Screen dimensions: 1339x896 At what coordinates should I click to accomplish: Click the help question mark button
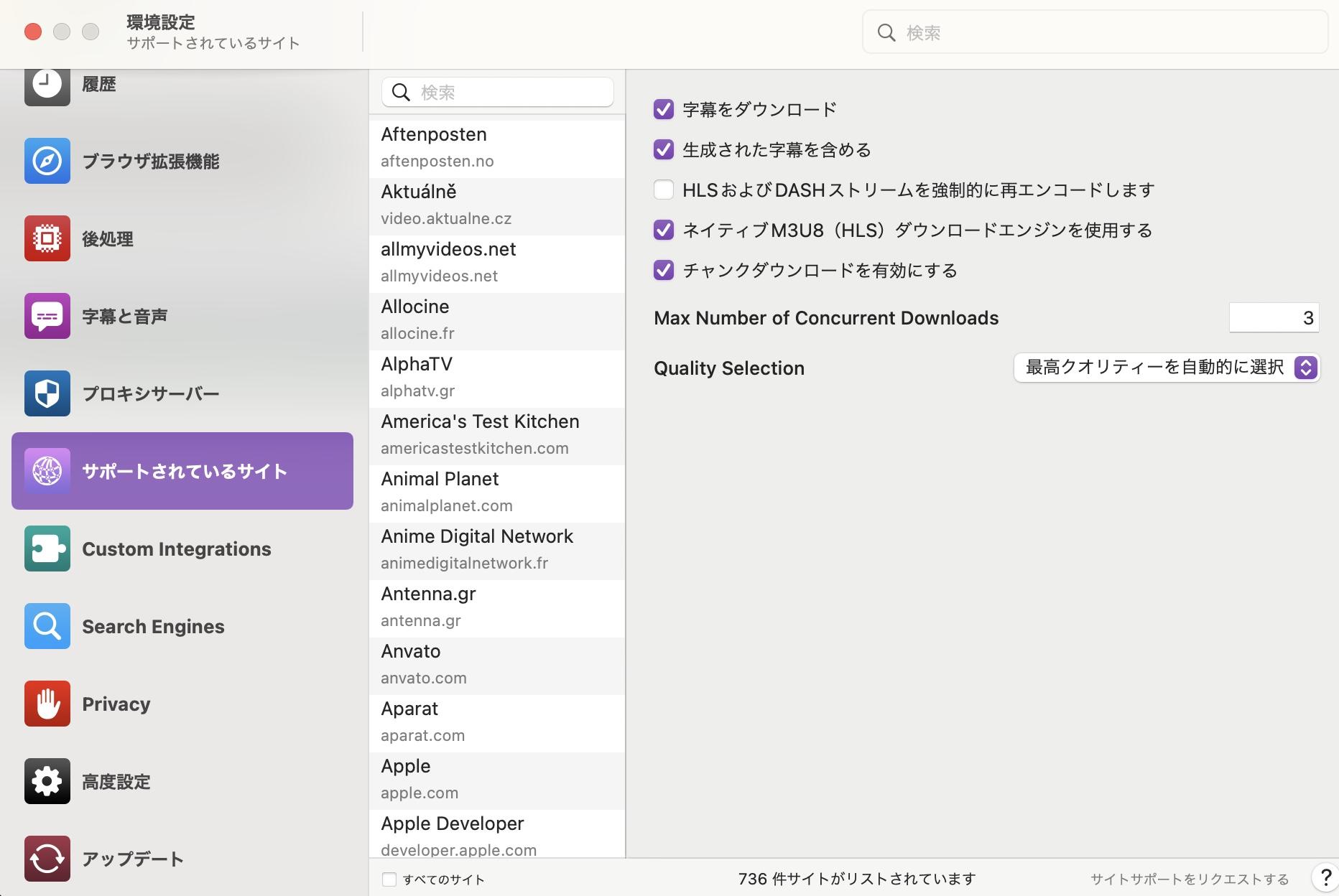tap(1325, 877)
